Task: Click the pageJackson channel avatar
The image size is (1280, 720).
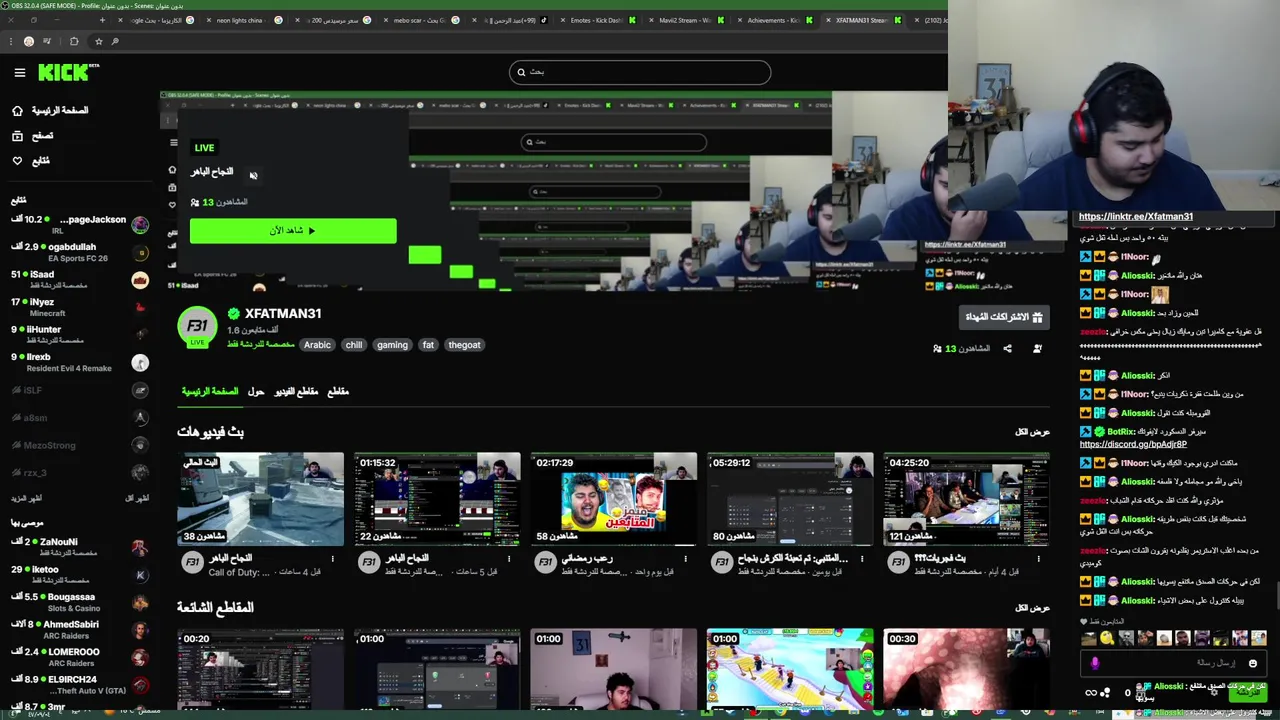Action: pos(140,224)
